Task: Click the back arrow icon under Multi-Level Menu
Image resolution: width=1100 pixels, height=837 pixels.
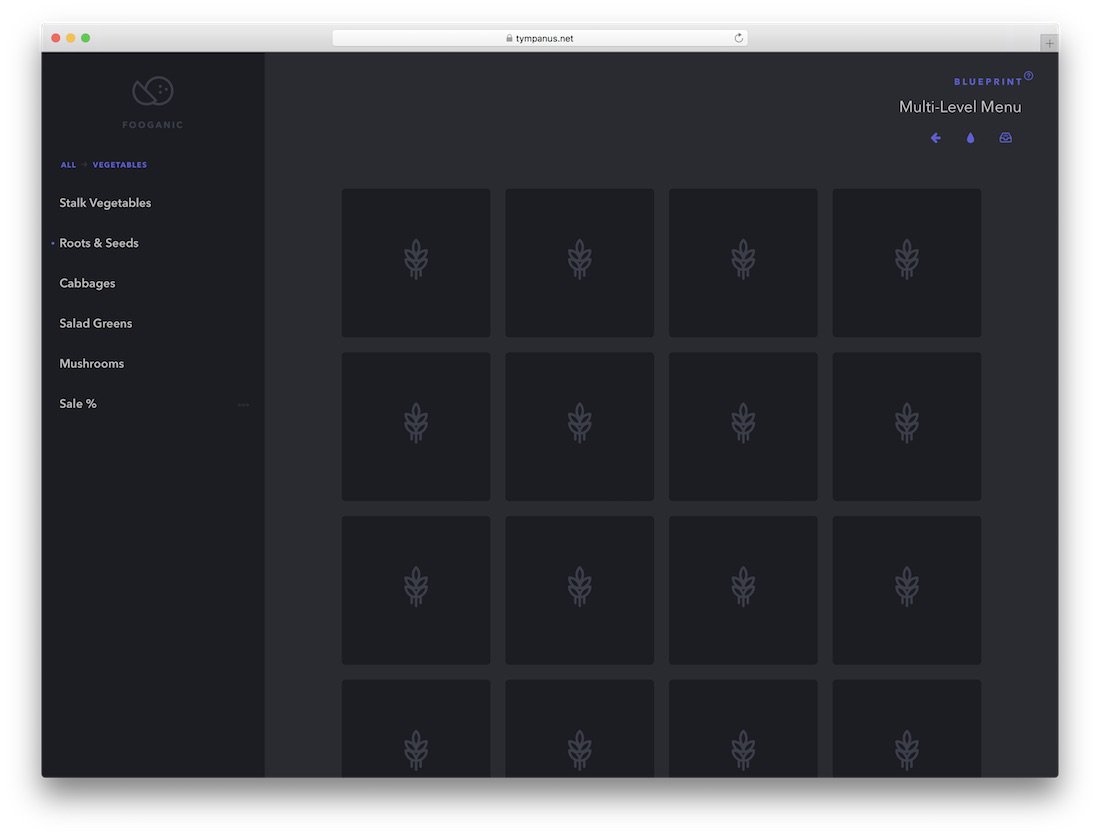Action: [x=936, y=138]
